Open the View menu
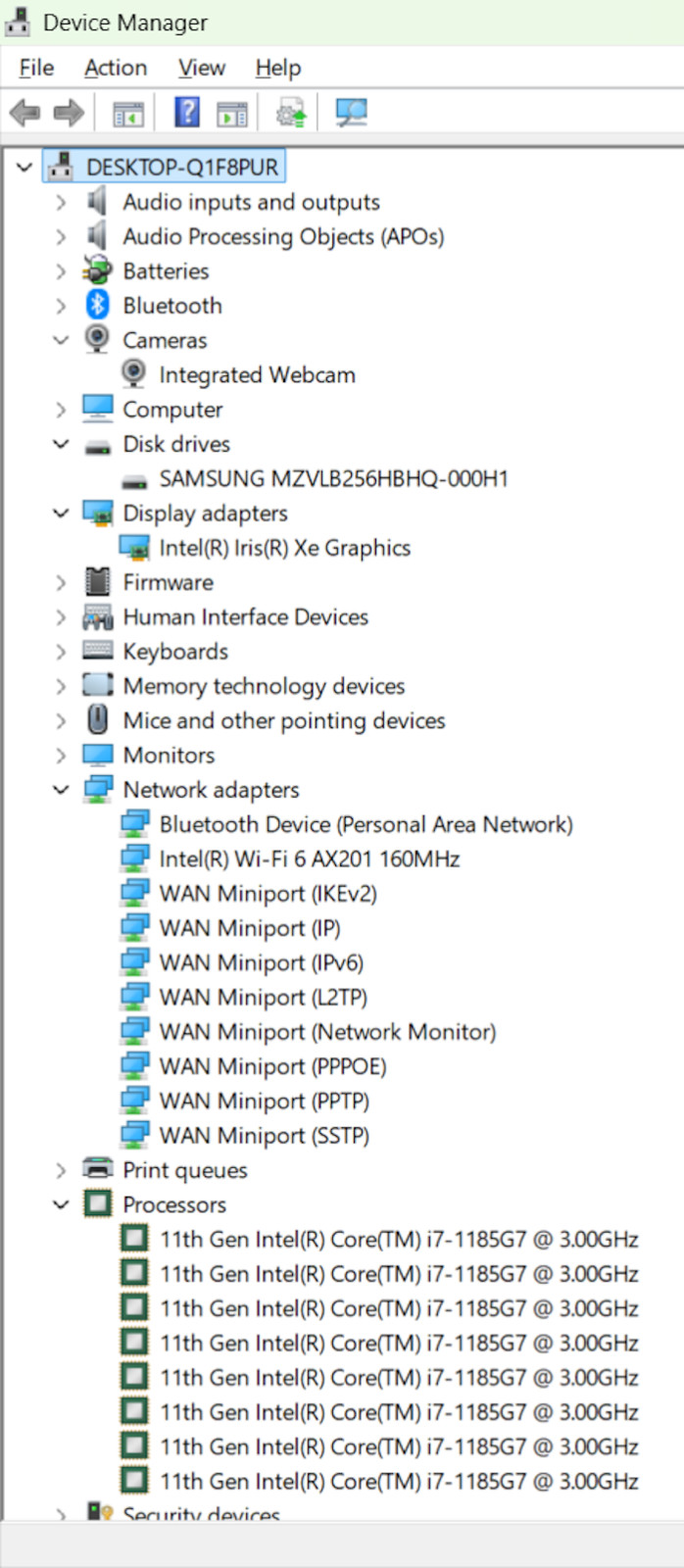Image resolution: width=684 pixels, height=1568 pixels. (202, 68)
